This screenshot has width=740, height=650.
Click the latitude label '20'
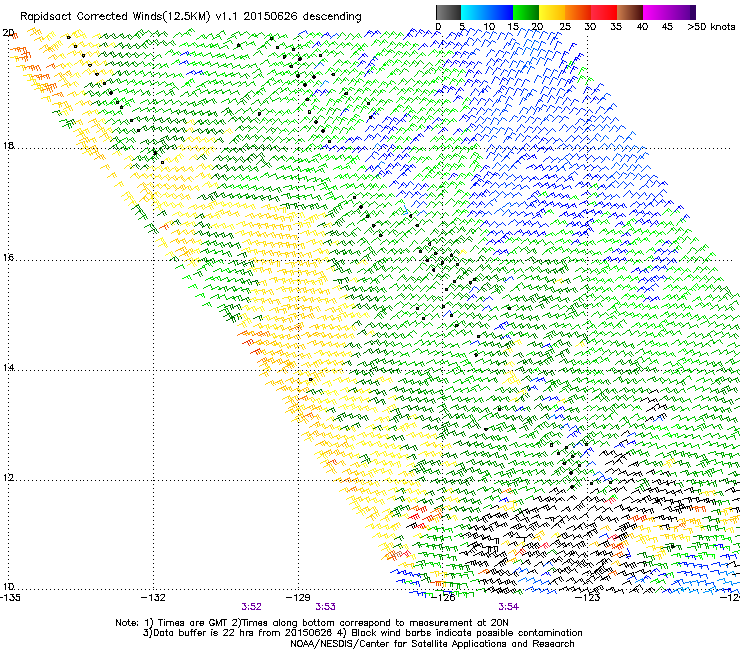8,33
